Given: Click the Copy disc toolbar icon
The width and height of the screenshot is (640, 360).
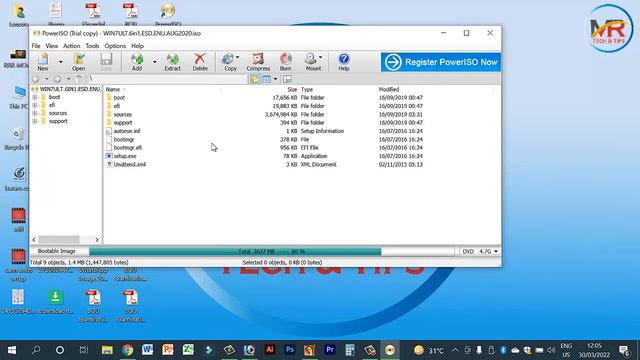Looking at the screenshot, I should click(229, 62).
